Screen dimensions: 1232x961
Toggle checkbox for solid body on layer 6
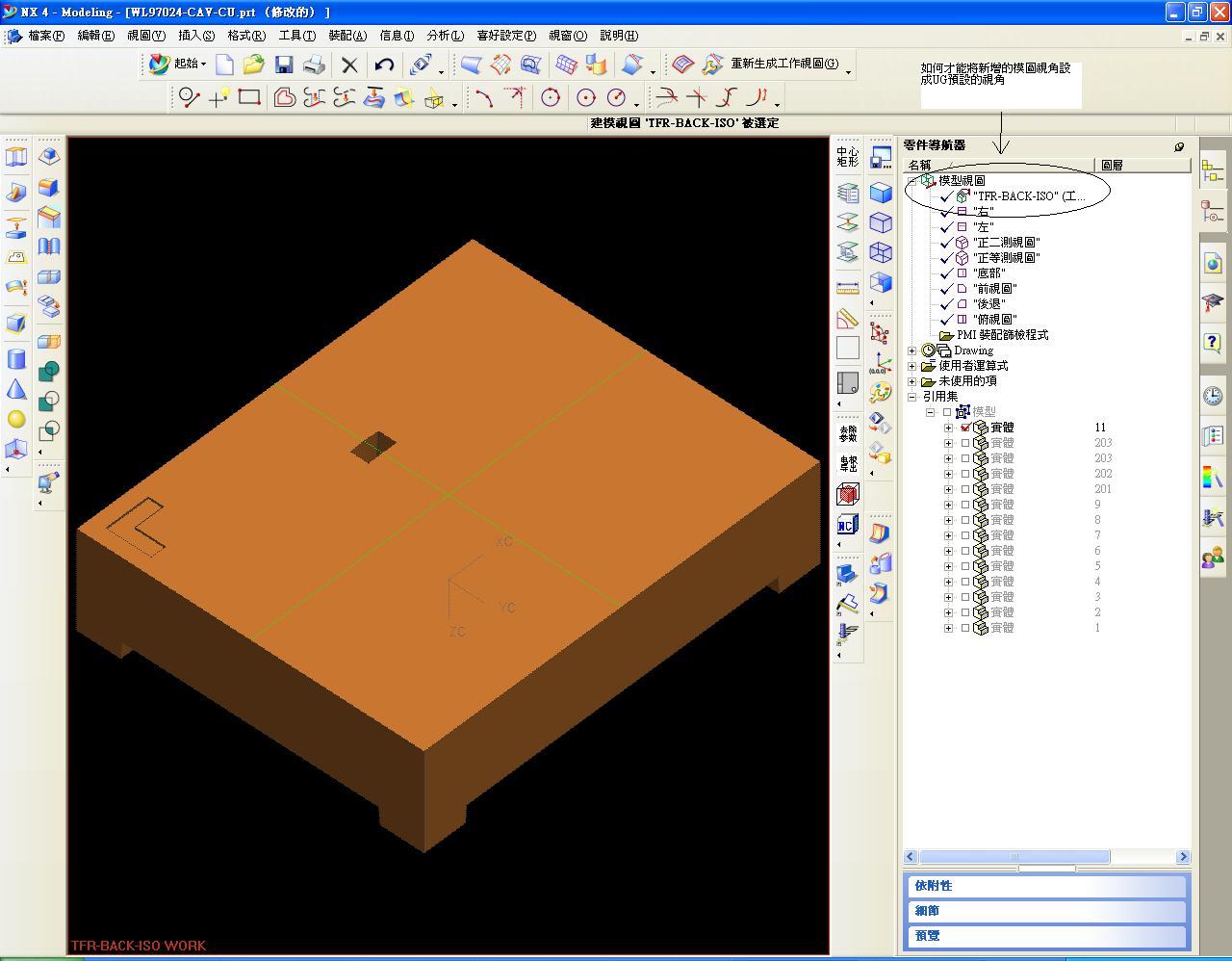click(x=965, y=551)
